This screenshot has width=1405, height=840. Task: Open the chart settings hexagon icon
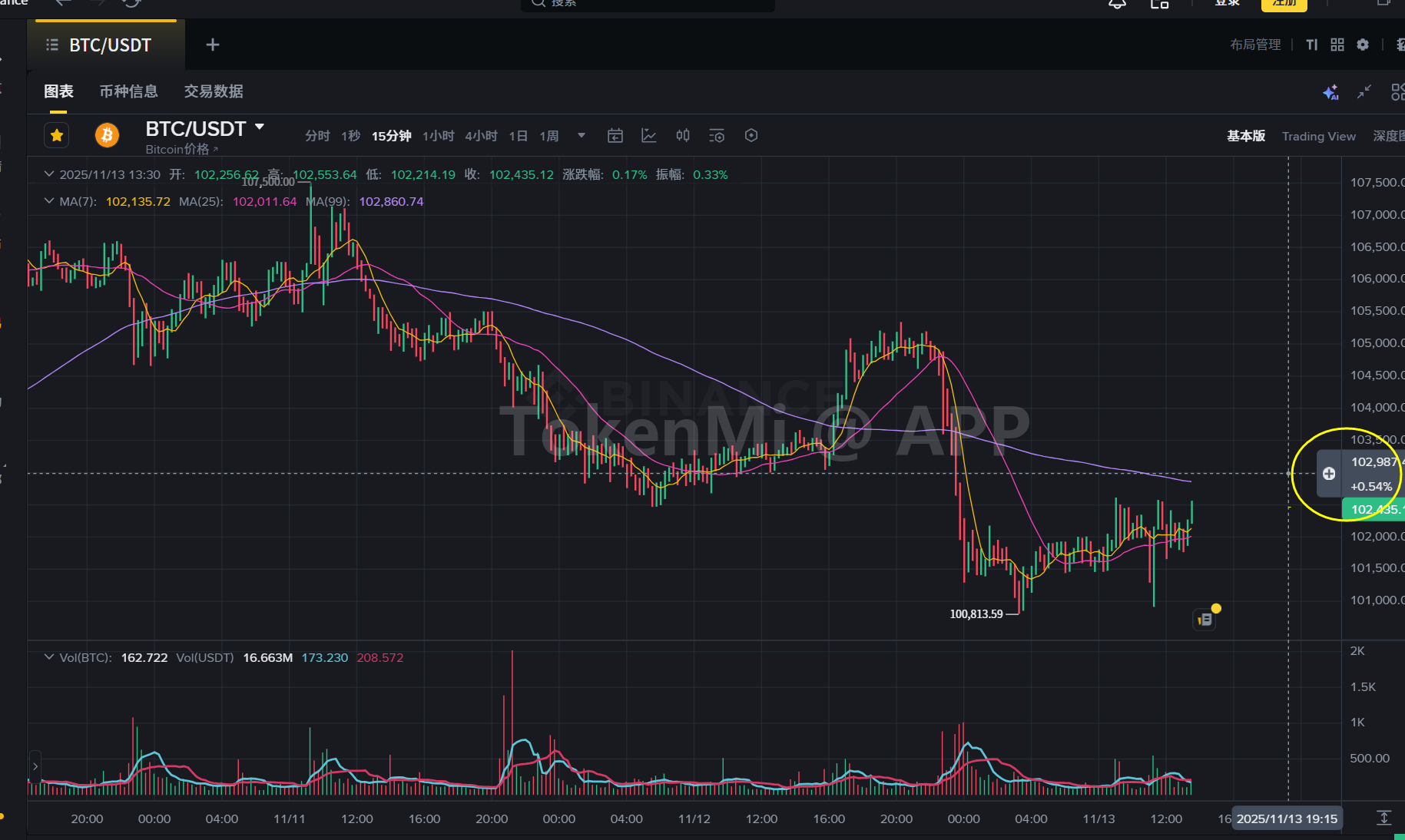pos(751,136)
